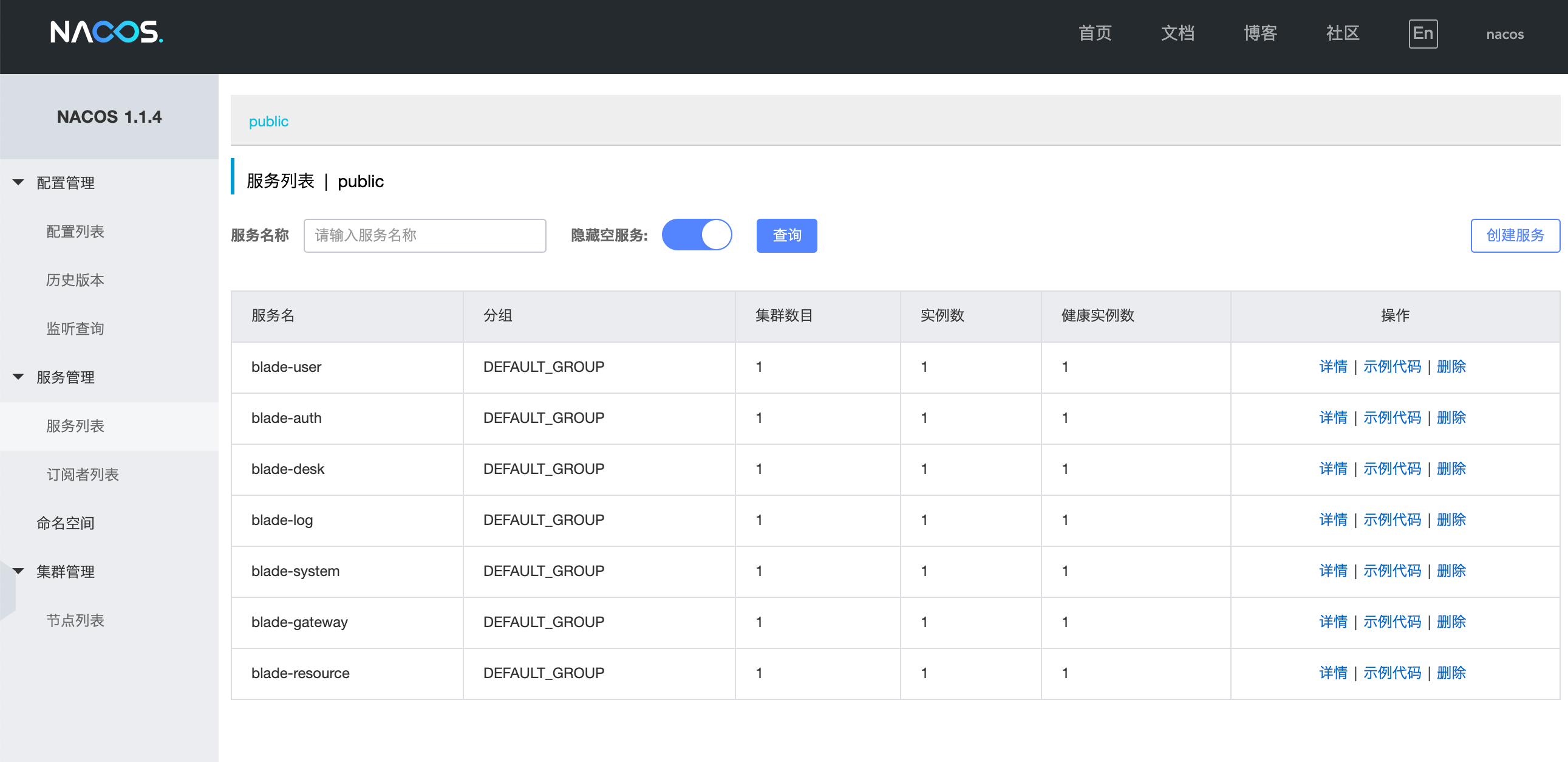Viewport: 1568px width, 762px height.
Task: Click 删除 for blade-log
Action: [x=1451, y=520]
